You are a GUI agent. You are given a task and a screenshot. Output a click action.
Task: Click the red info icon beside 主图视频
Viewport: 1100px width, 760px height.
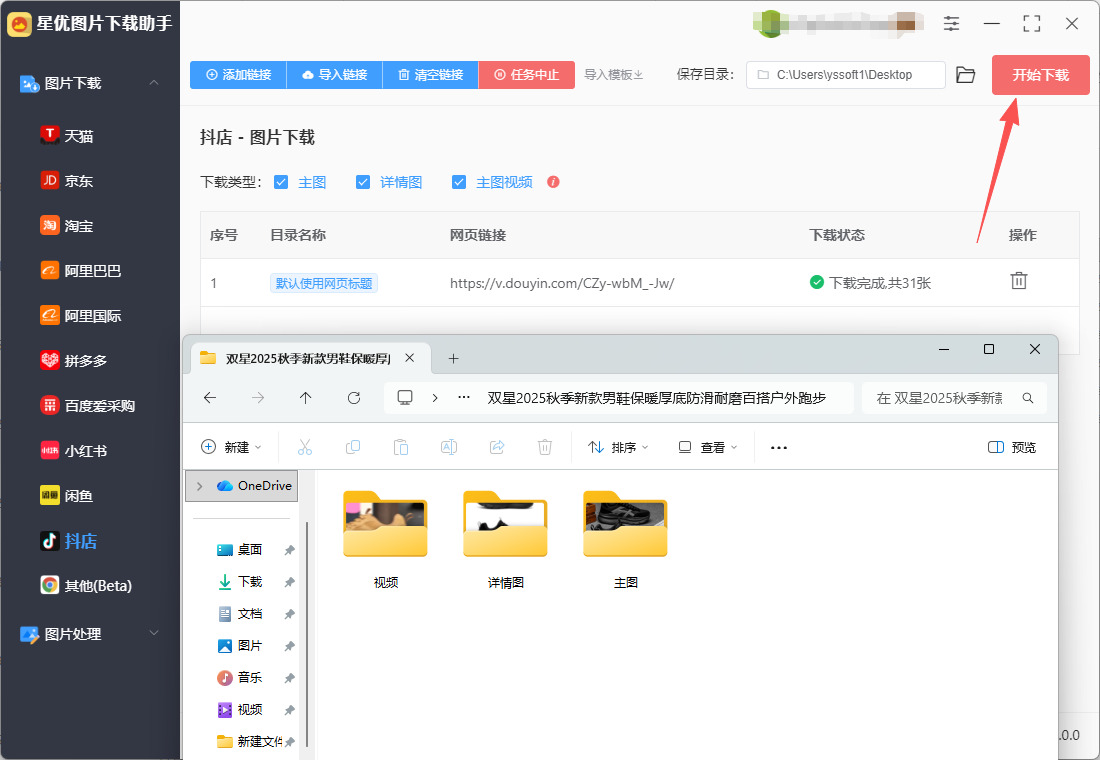click(553, 182)
